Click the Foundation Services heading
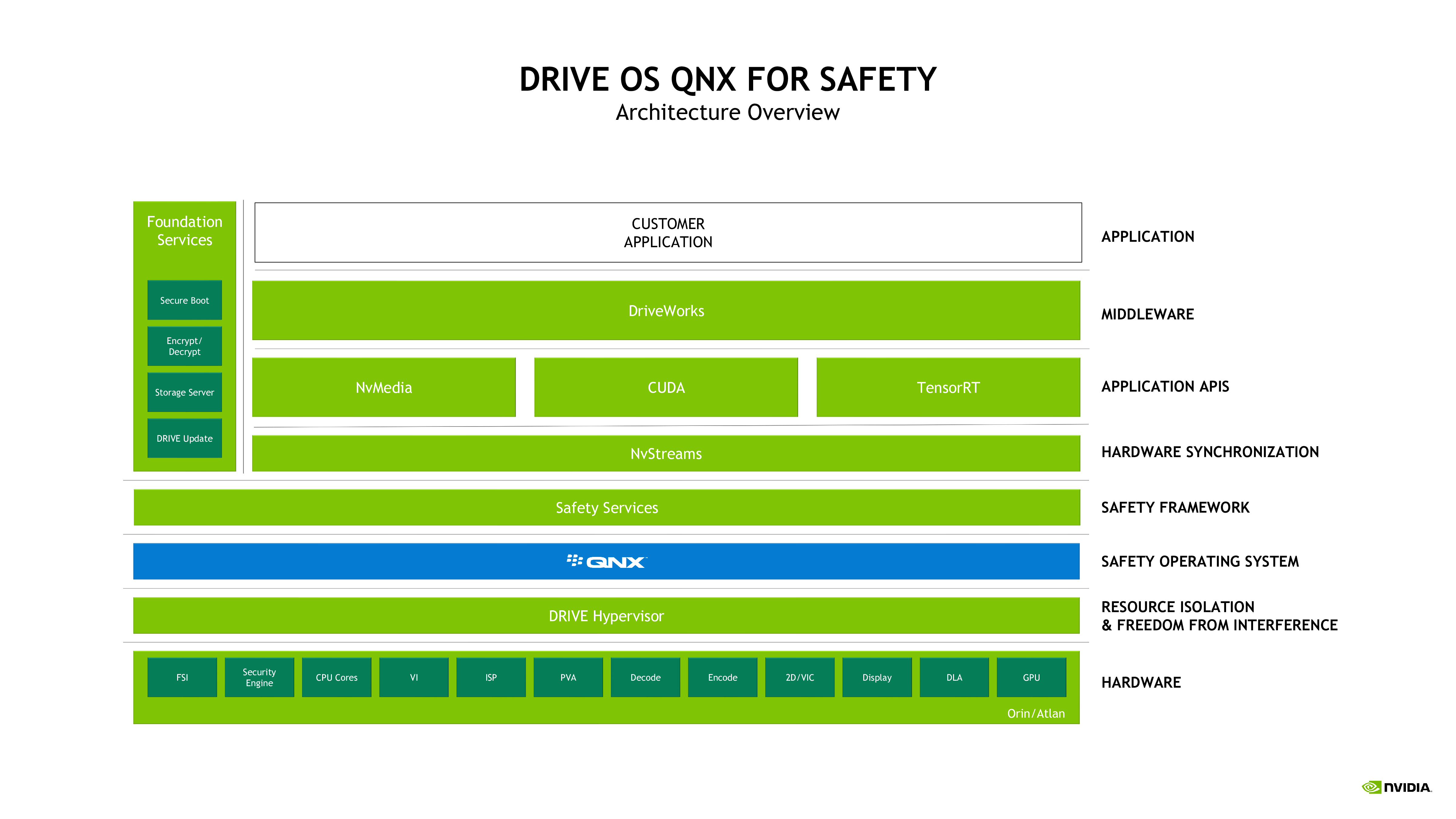Viewport: 1456px width, 819px height. [185, 231]
